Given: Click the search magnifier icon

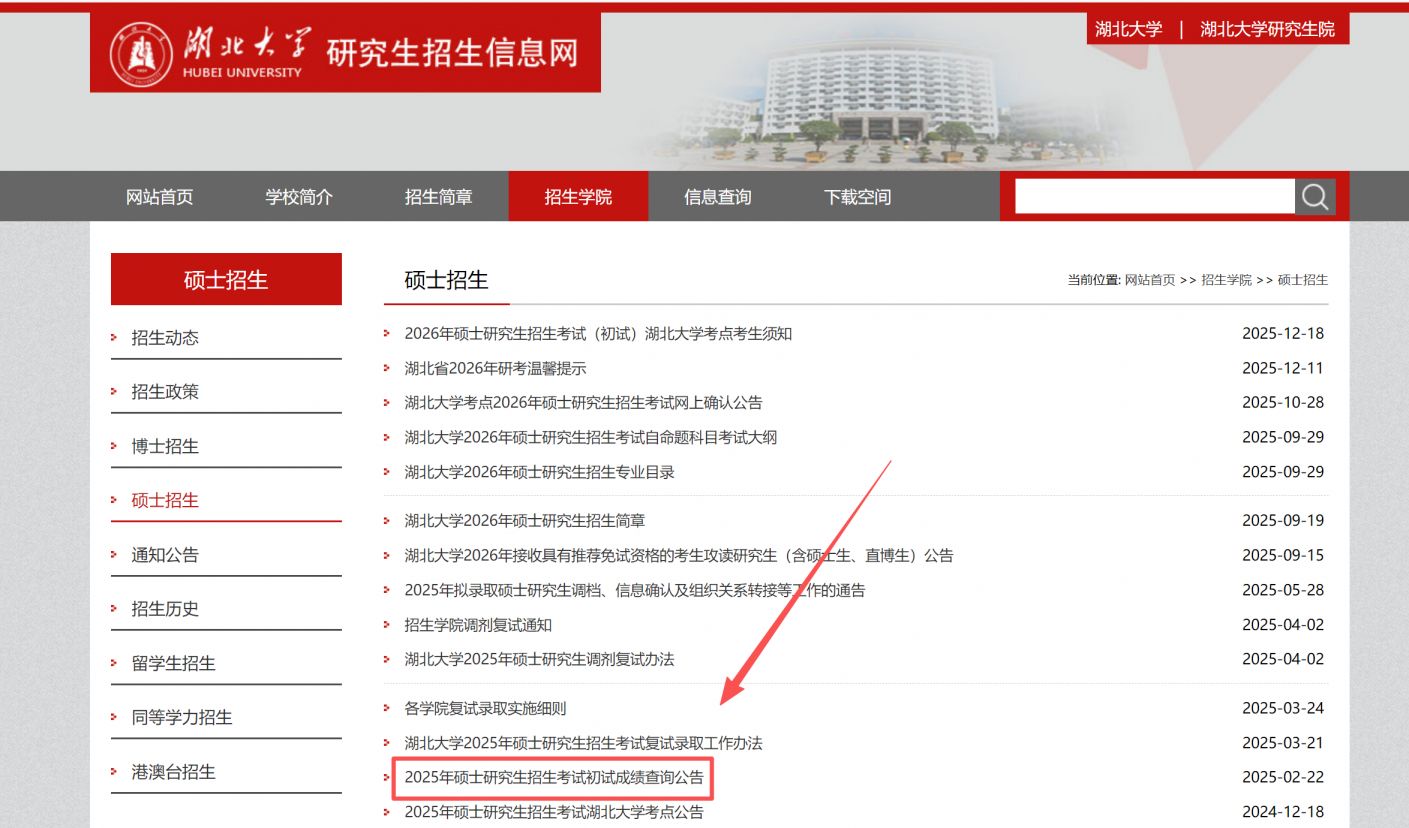Looking at the screenshot, I should coord(1315,197).
